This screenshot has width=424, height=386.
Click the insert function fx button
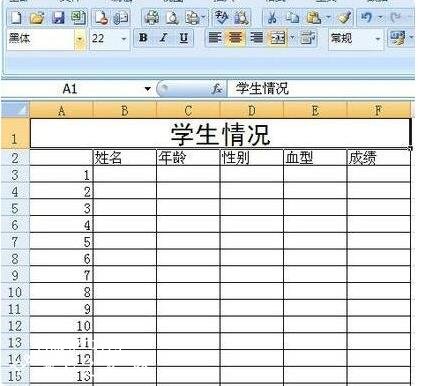217,89
